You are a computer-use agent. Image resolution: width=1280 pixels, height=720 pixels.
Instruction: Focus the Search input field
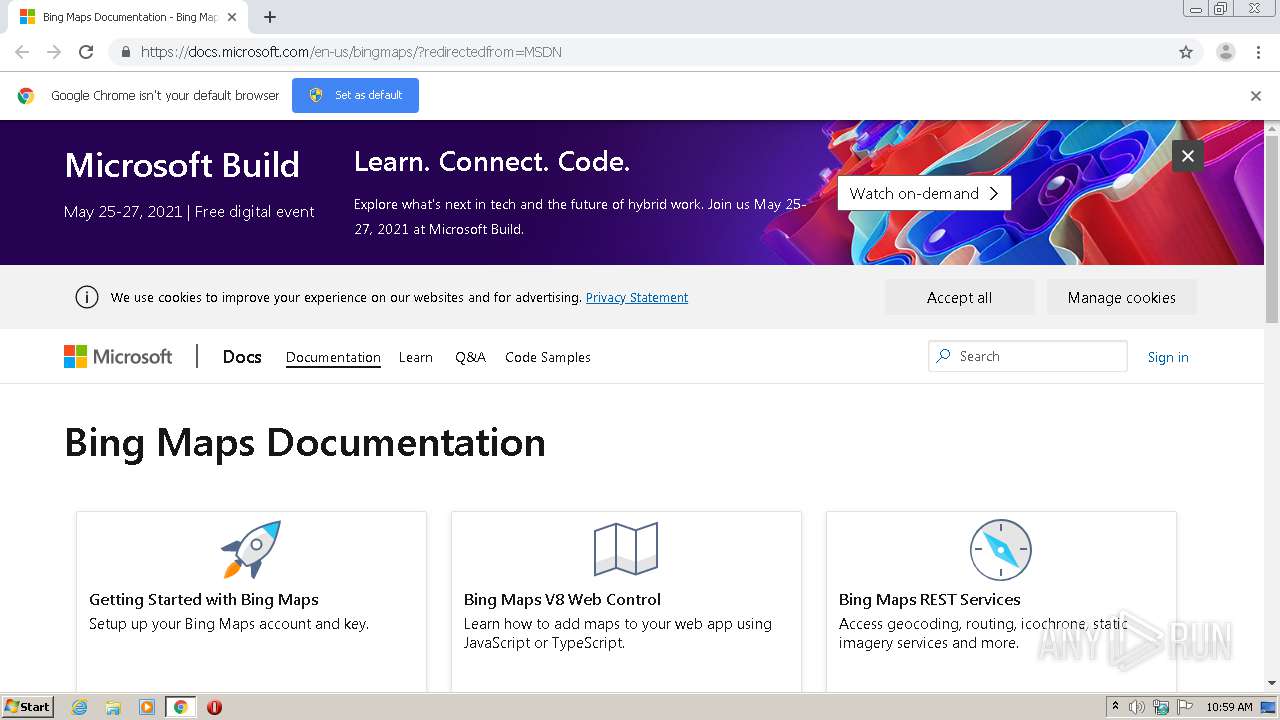(1028, 356)
